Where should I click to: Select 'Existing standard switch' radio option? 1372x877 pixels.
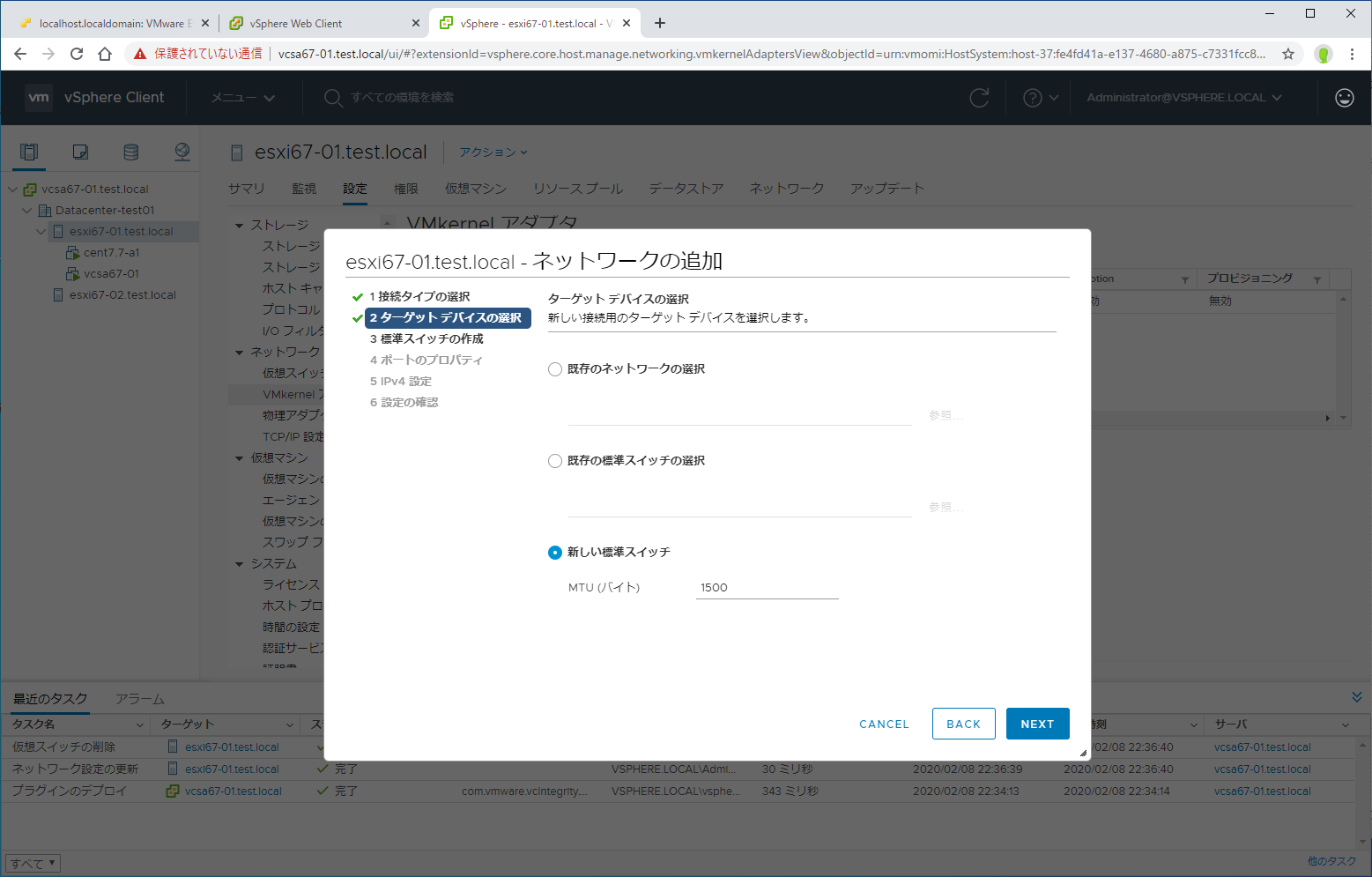point(555,461)
